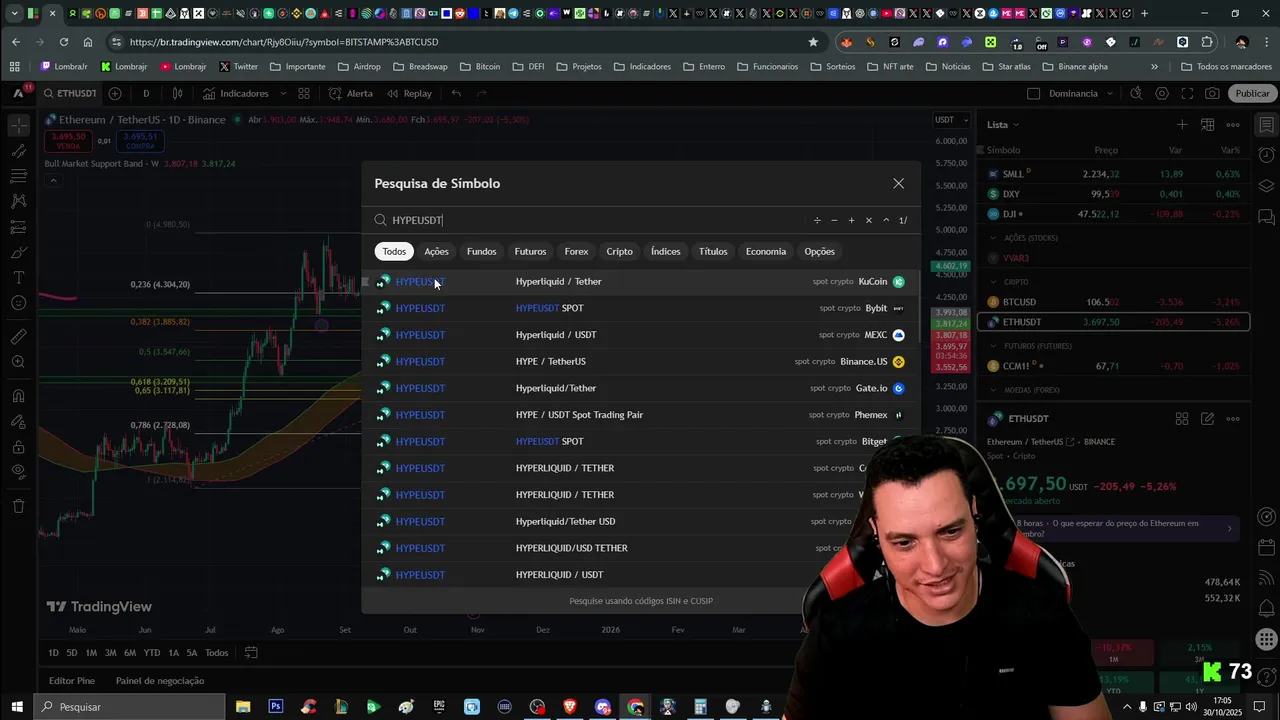Image resolution: width=1280 pixels, height=720 pixels.
Task: Choose HYPEUSDT result from Phemex
Action: pos(640,415)
